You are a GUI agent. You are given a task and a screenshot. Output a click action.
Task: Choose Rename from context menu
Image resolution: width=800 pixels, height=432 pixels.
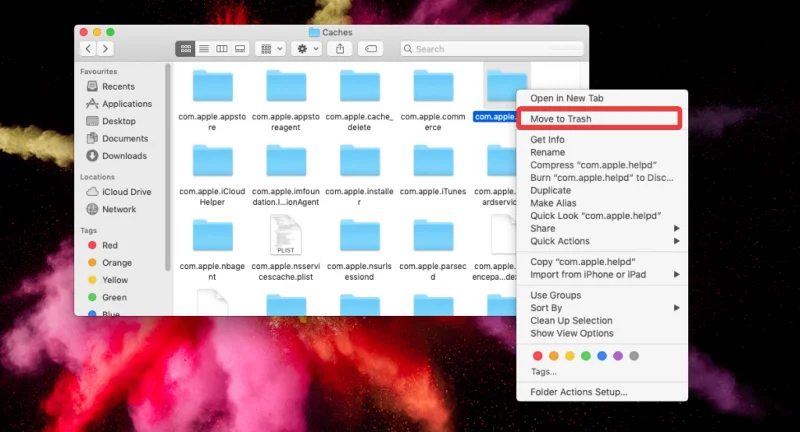602,152
